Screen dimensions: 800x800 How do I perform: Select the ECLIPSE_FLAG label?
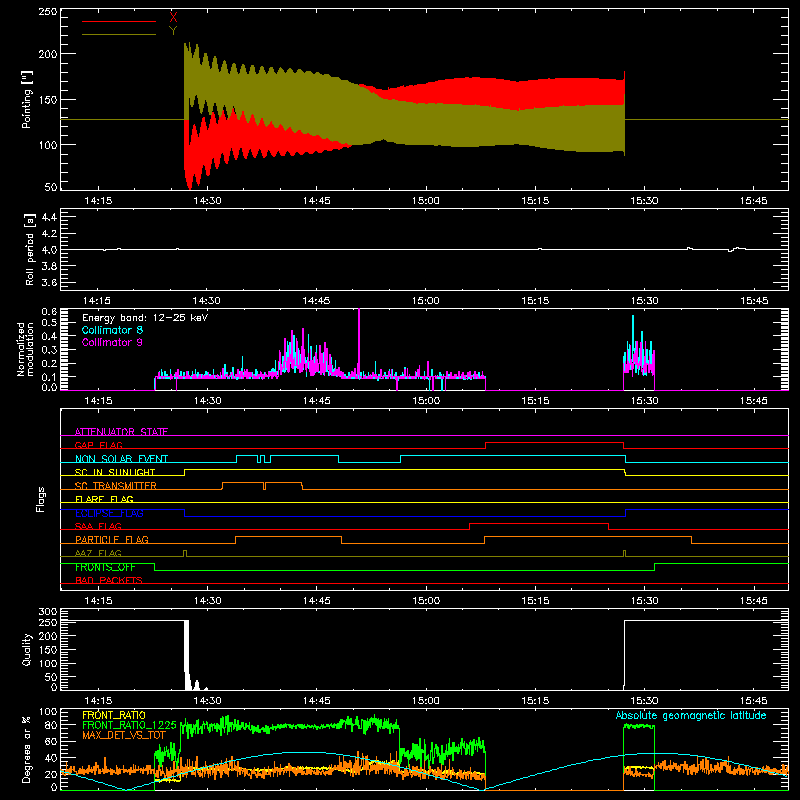109,513
